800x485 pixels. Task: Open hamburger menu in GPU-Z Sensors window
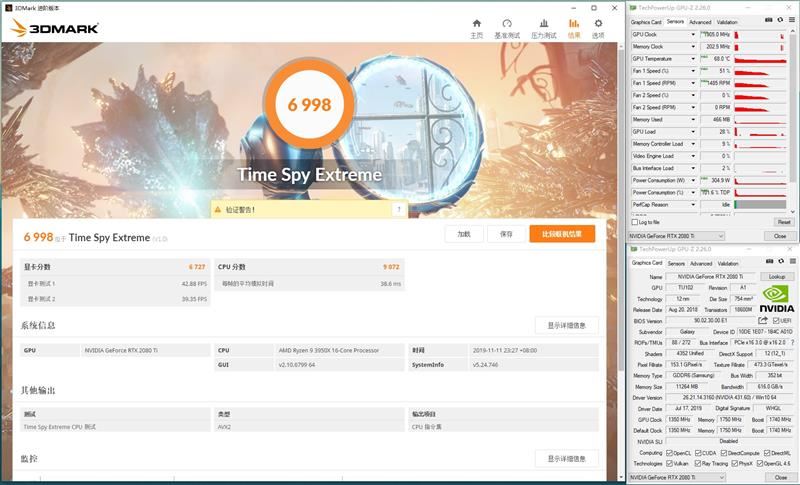[791, 20]
